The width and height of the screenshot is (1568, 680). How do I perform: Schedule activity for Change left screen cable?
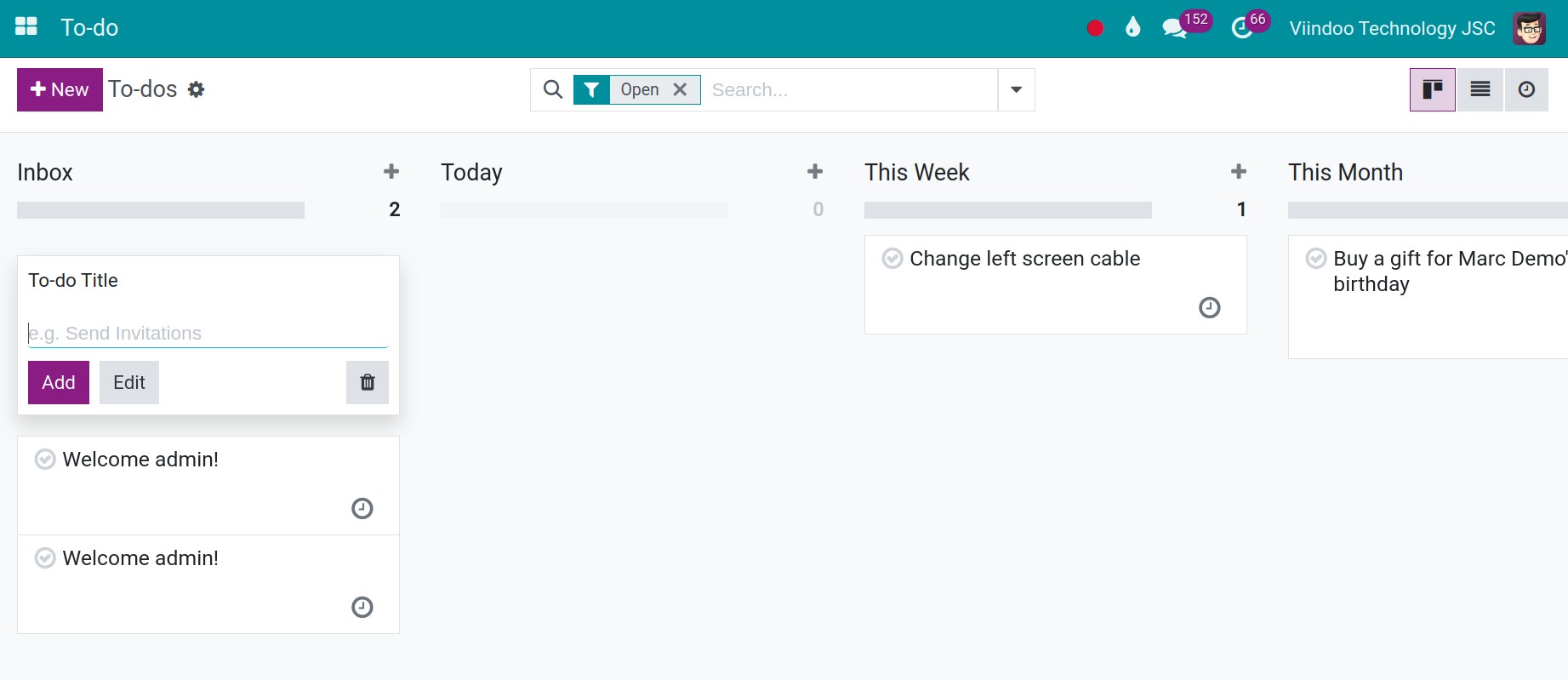click(1210, 307)
